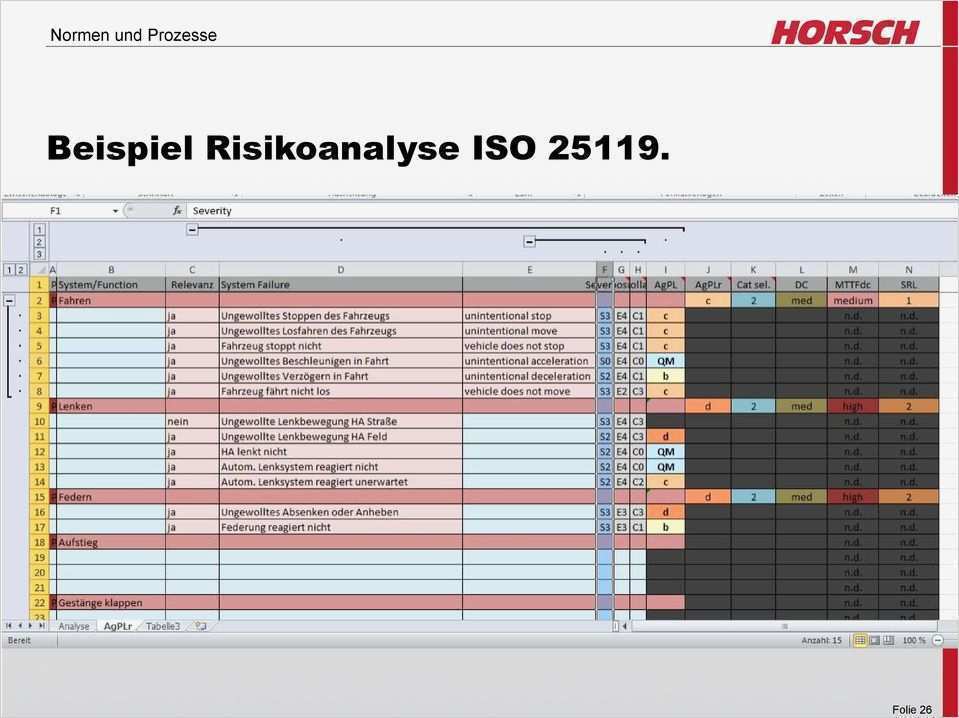Click Anzahl: 15 in status bar
This screenshot has width=959, height=718.
821,640
